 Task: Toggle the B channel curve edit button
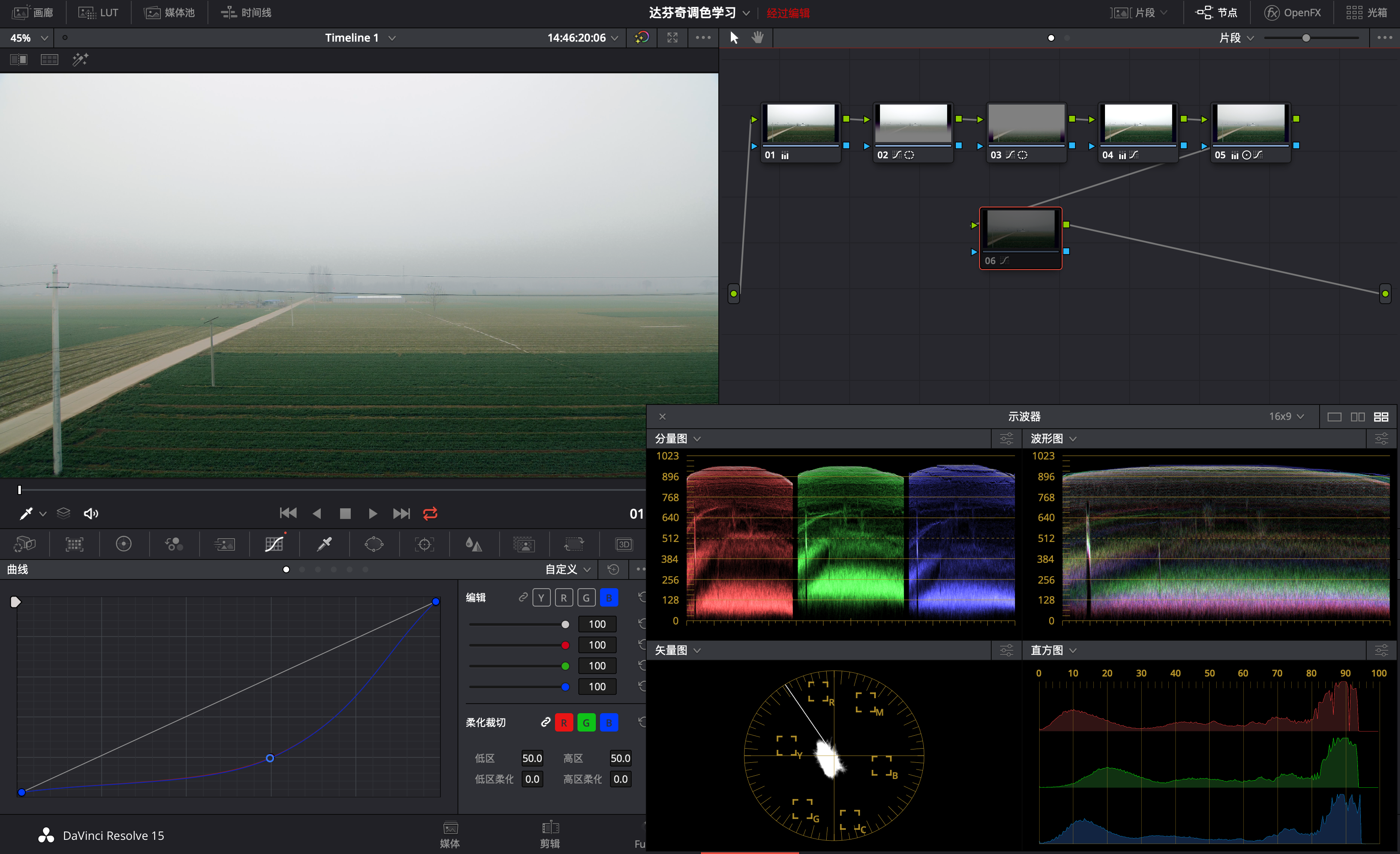pos(608,598)
